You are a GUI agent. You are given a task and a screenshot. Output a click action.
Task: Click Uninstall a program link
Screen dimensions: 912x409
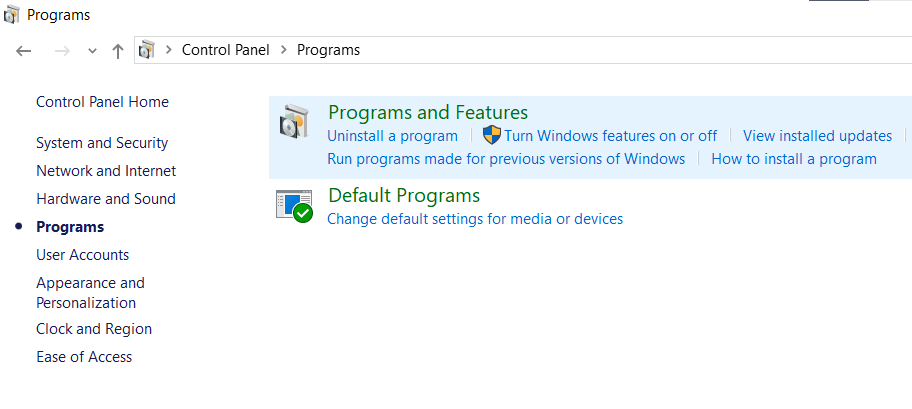(x=393, y=136)
